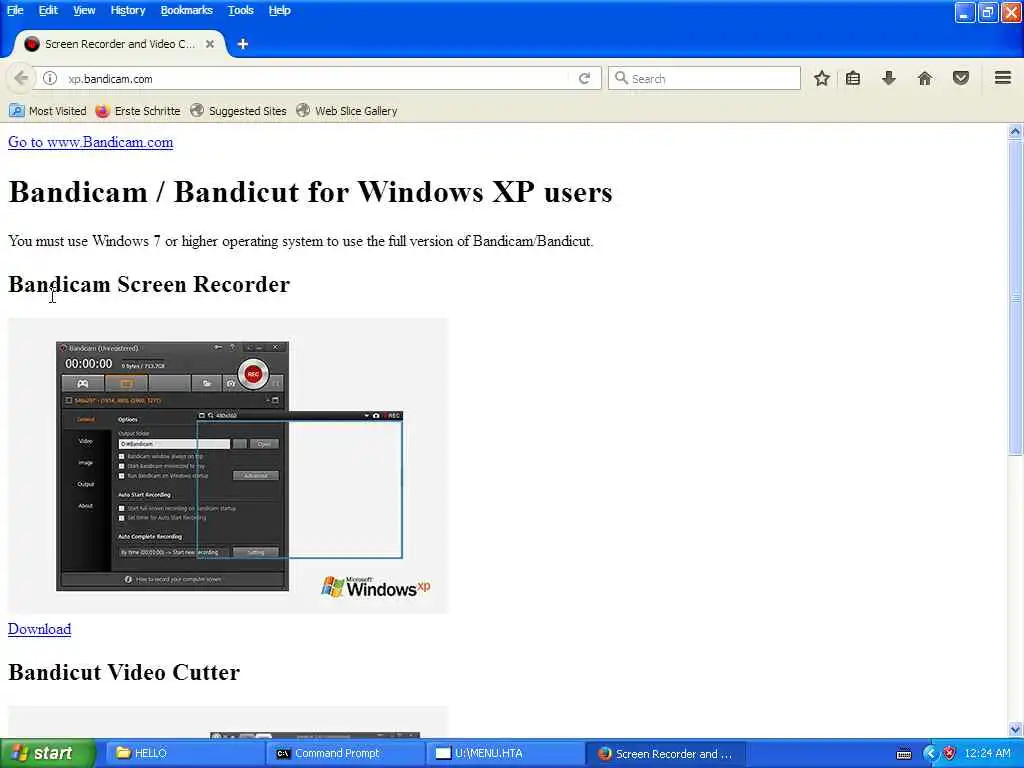Open the Edit menu
Screen dimensions: 1024x768
48,10
